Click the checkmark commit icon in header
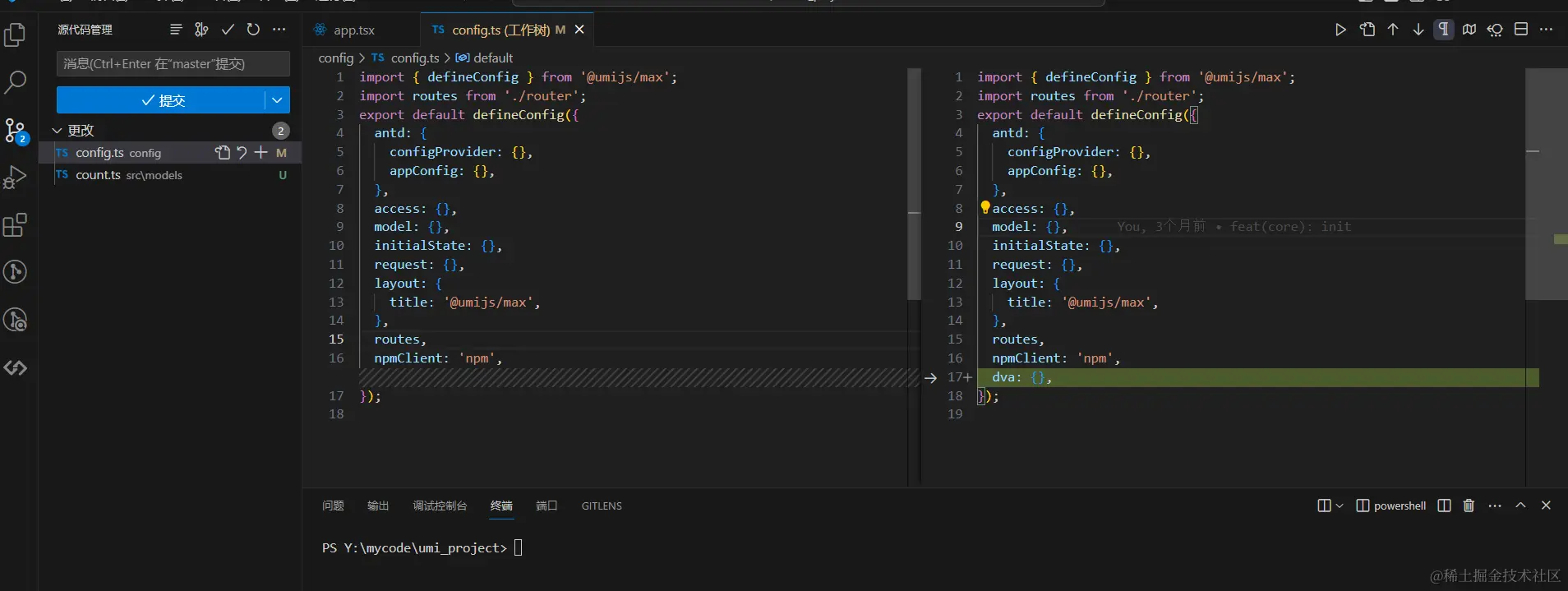This screenshot has width=1568, height=591. [x=228, y=30]
